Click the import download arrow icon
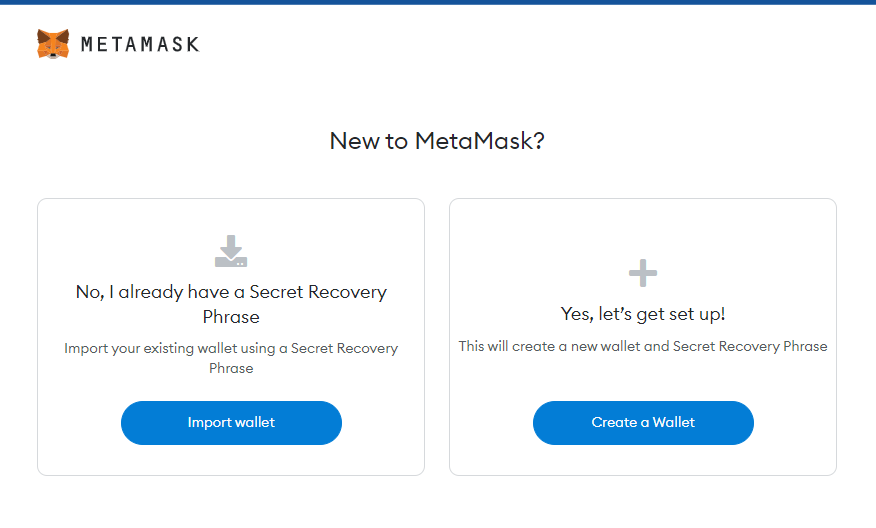Viewport: 876px width, 528px height. coord(231,251)
